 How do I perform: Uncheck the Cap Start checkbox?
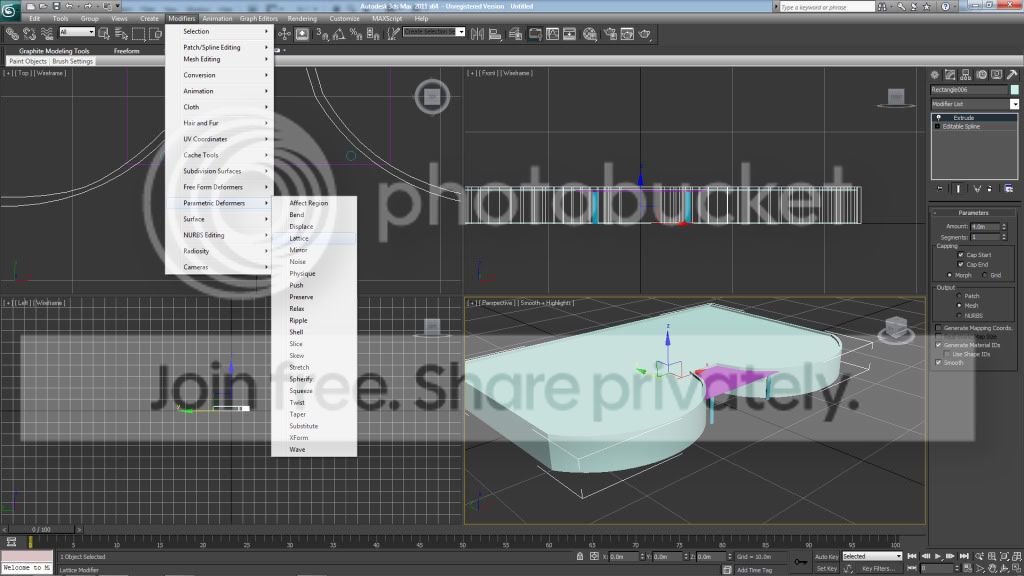(x=961, y=255)
